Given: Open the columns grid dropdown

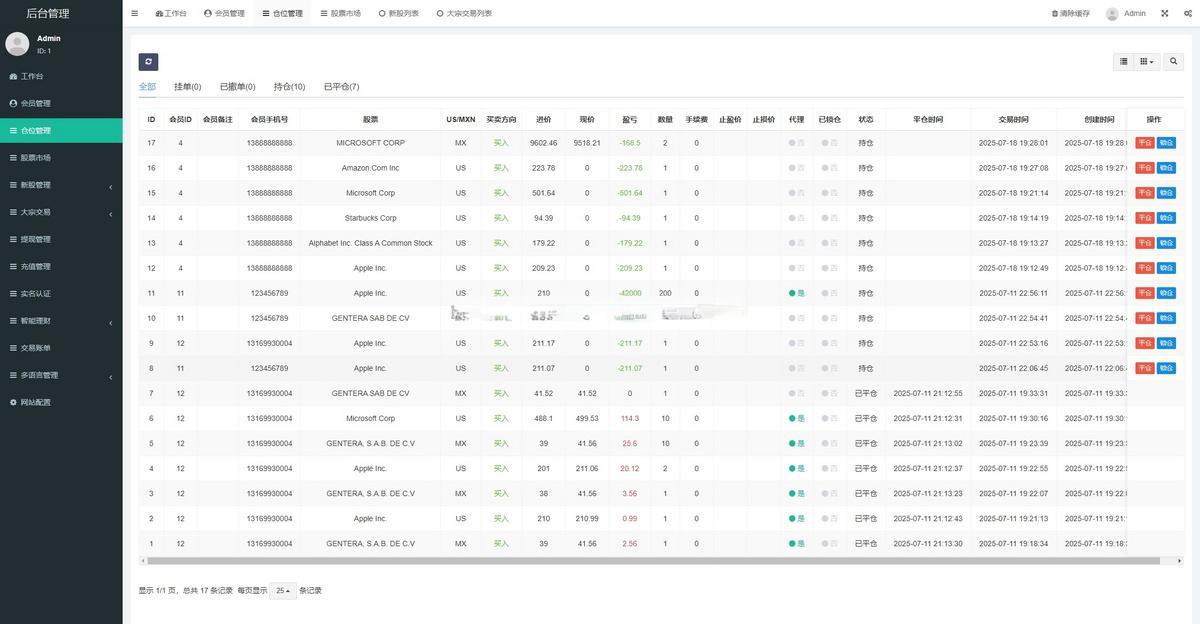Looking at the screenshot, I should [1147, 62].
